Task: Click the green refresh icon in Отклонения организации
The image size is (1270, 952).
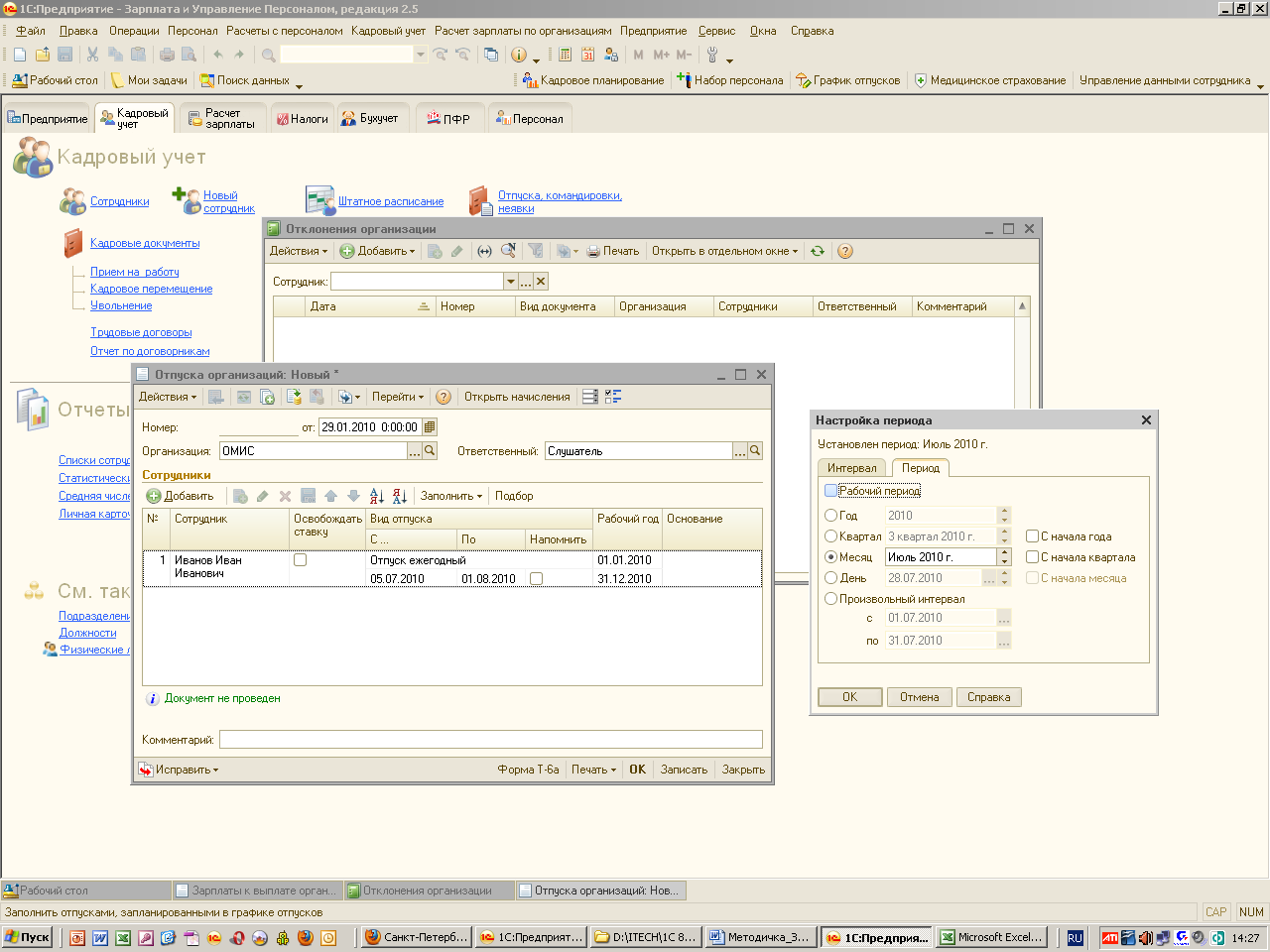Action: [x=818, y=251]
